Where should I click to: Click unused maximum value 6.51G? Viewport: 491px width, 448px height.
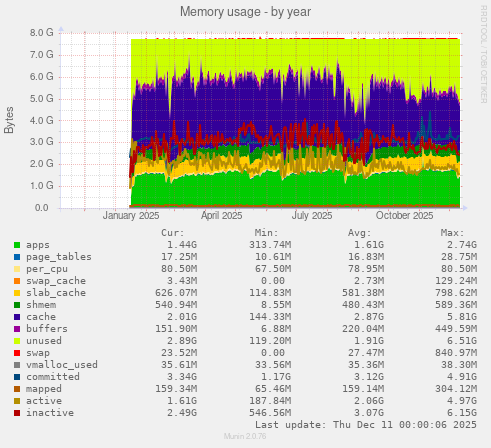462,341
